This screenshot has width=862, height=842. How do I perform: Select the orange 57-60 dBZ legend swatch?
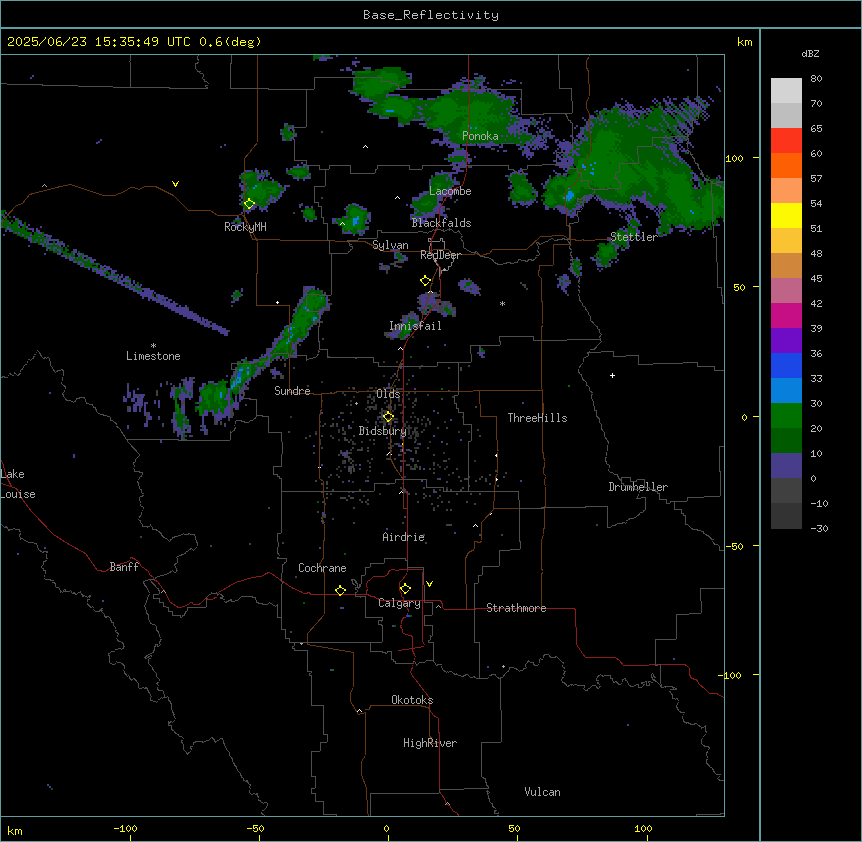[x=786, y=165]
